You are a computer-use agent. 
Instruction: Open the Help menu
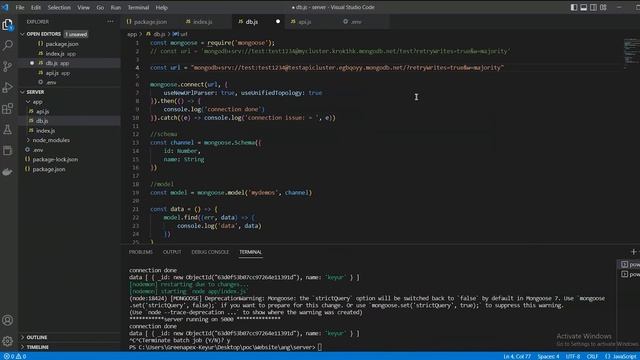pyautogui.click(x=162, y=7)
